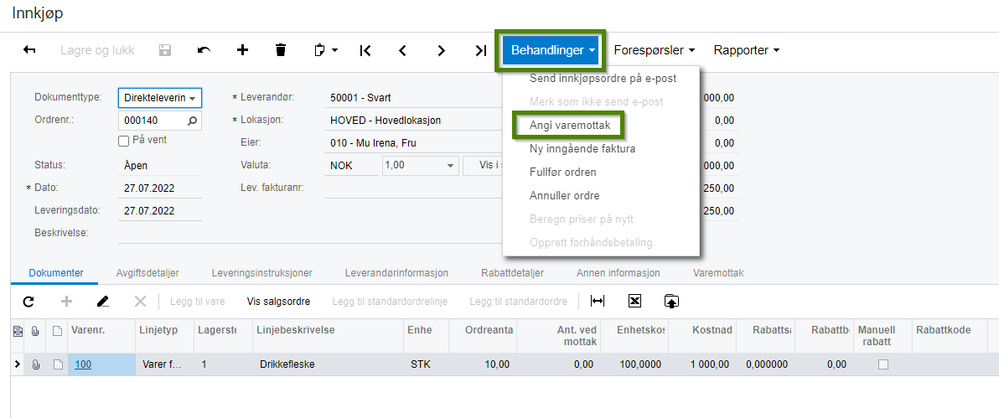
Task: Click the Eier field 010 - Mu Irena
Action: click(414, 143)
